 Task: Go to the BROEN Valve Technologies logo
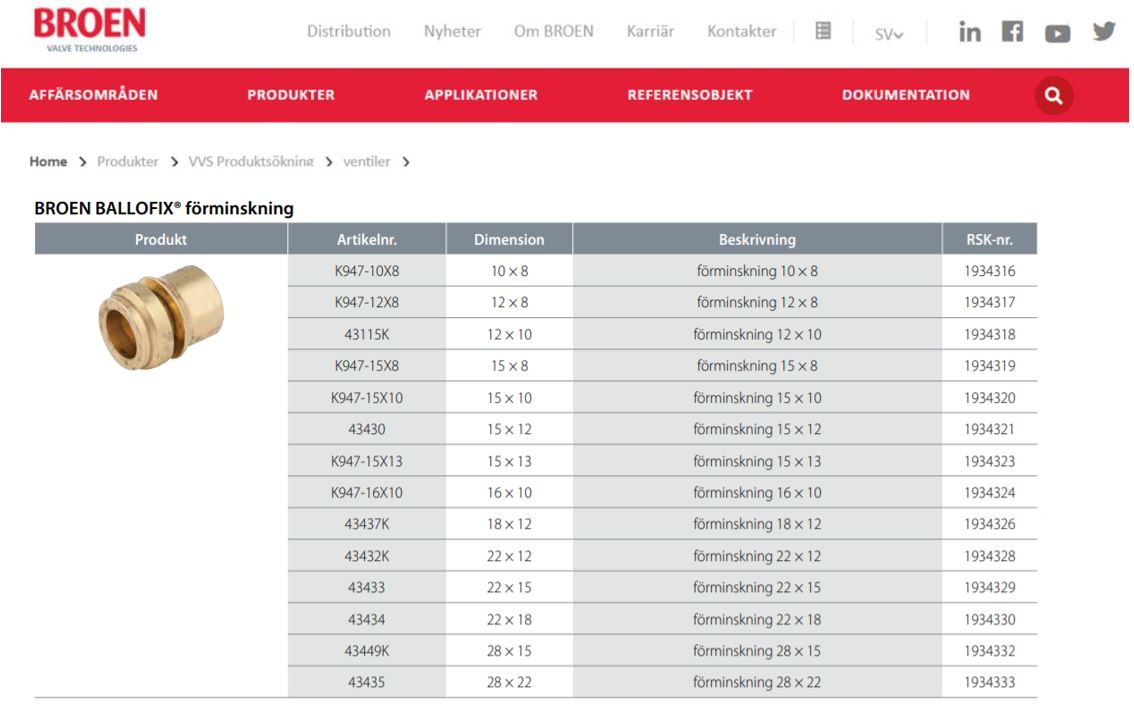[x=90, y=30]
